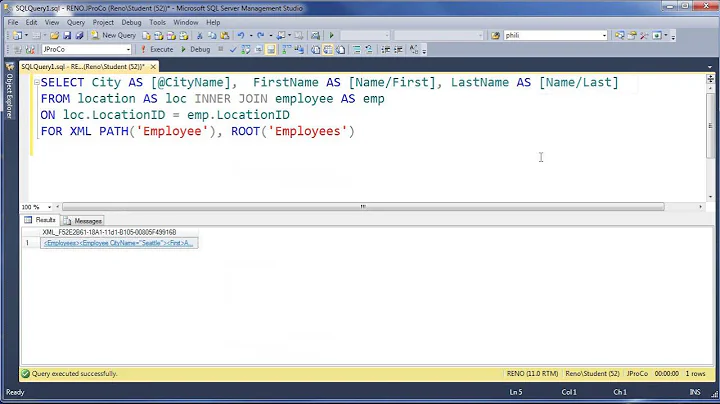Open the Query menu

(x=76, y=22)
